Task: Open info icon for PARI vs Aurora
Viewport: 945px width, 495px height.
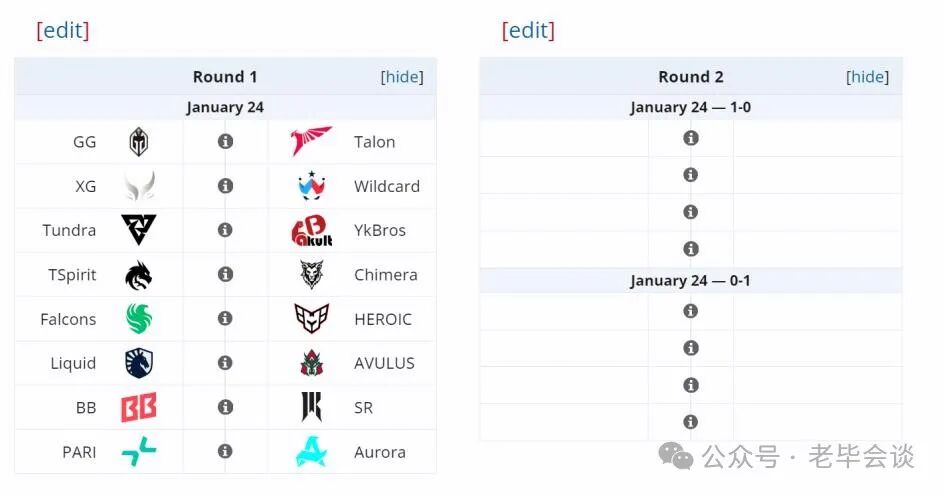Action: click(225, 451)
